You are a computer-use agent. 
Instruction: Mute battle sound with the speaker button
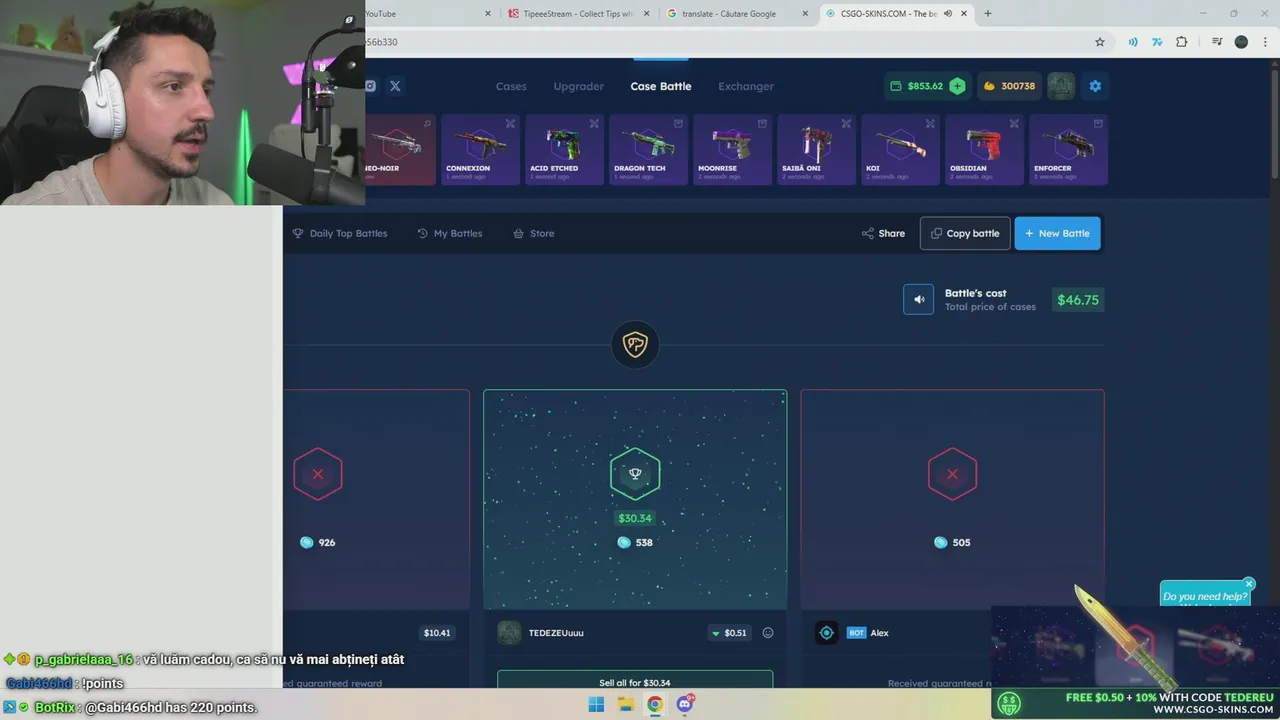[918, 300]
